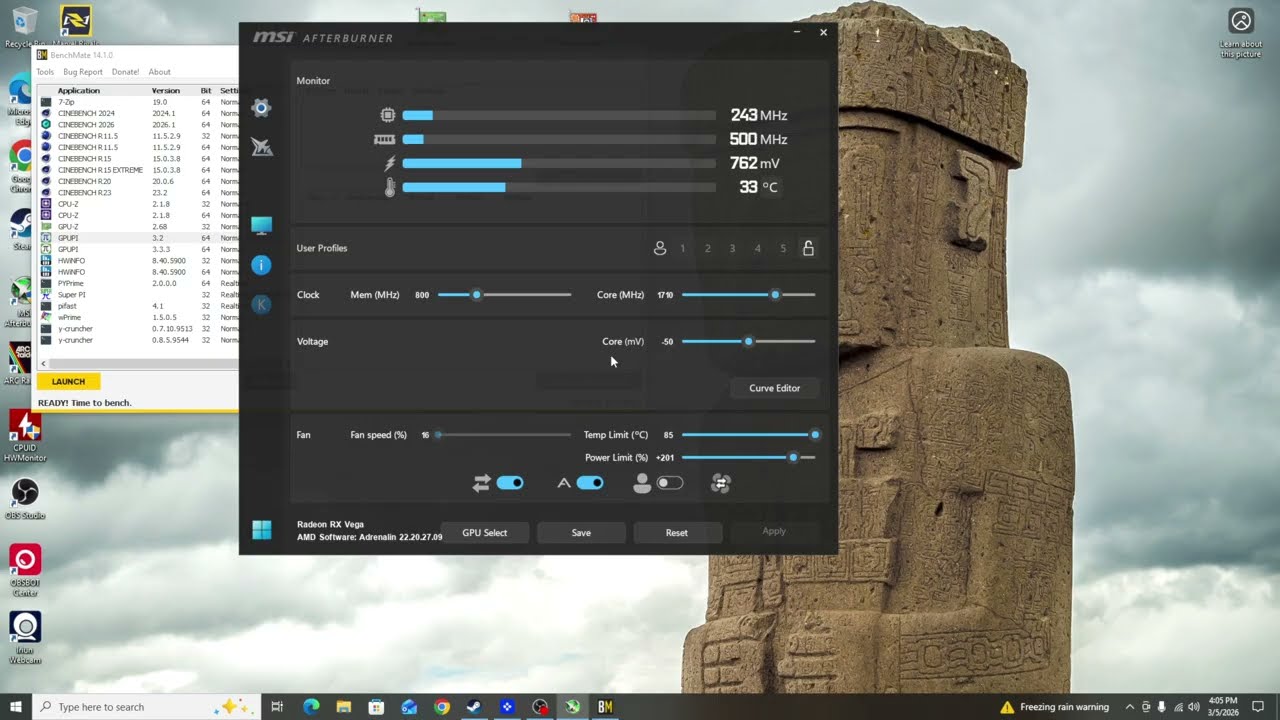Enable the user-defined fan switch
Screen dimensions: 1280x720
click(x=670, y=483)
